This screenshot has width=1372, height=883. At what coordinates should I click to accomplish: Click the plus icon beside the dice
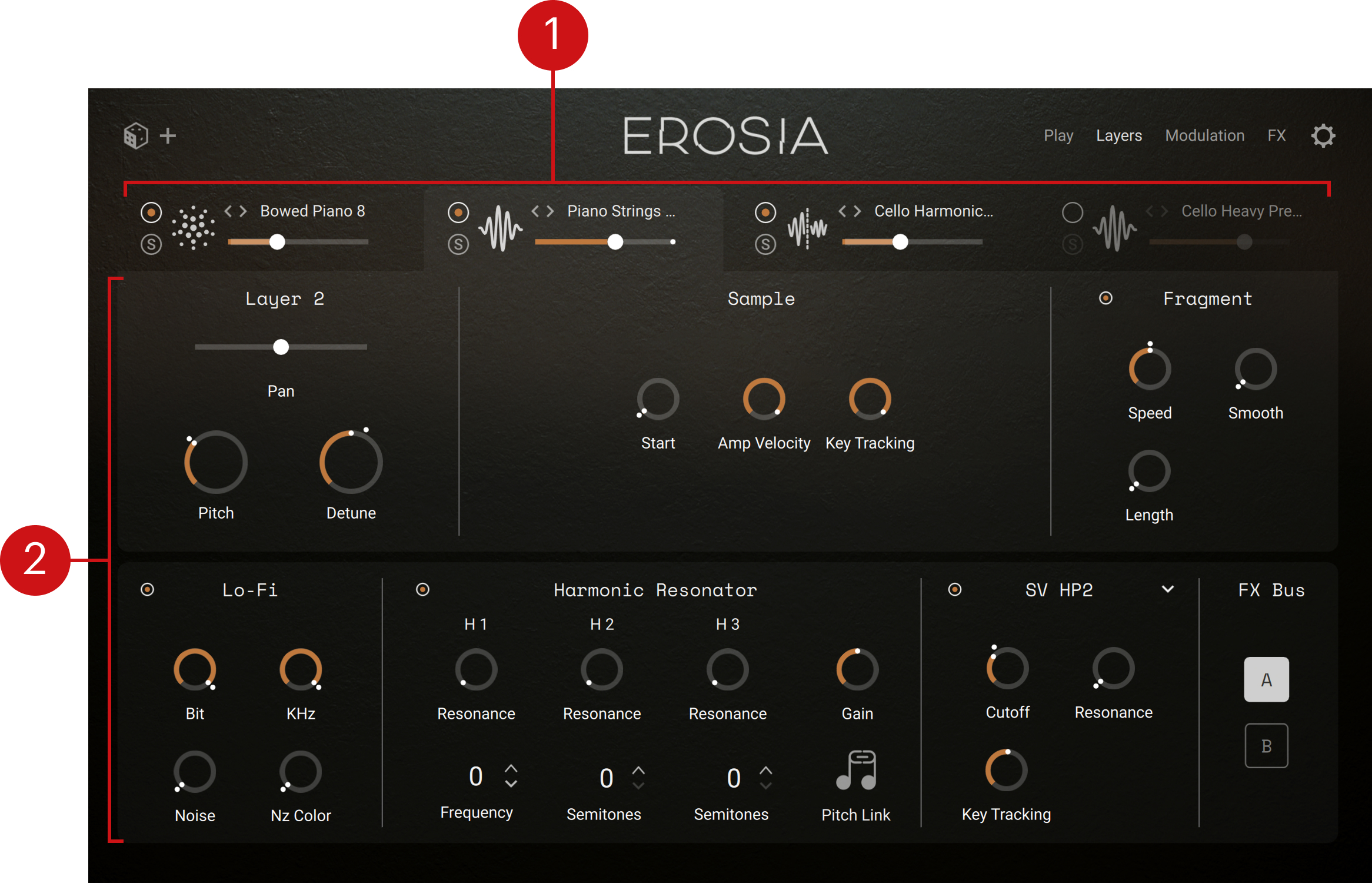tap(168, 136)
